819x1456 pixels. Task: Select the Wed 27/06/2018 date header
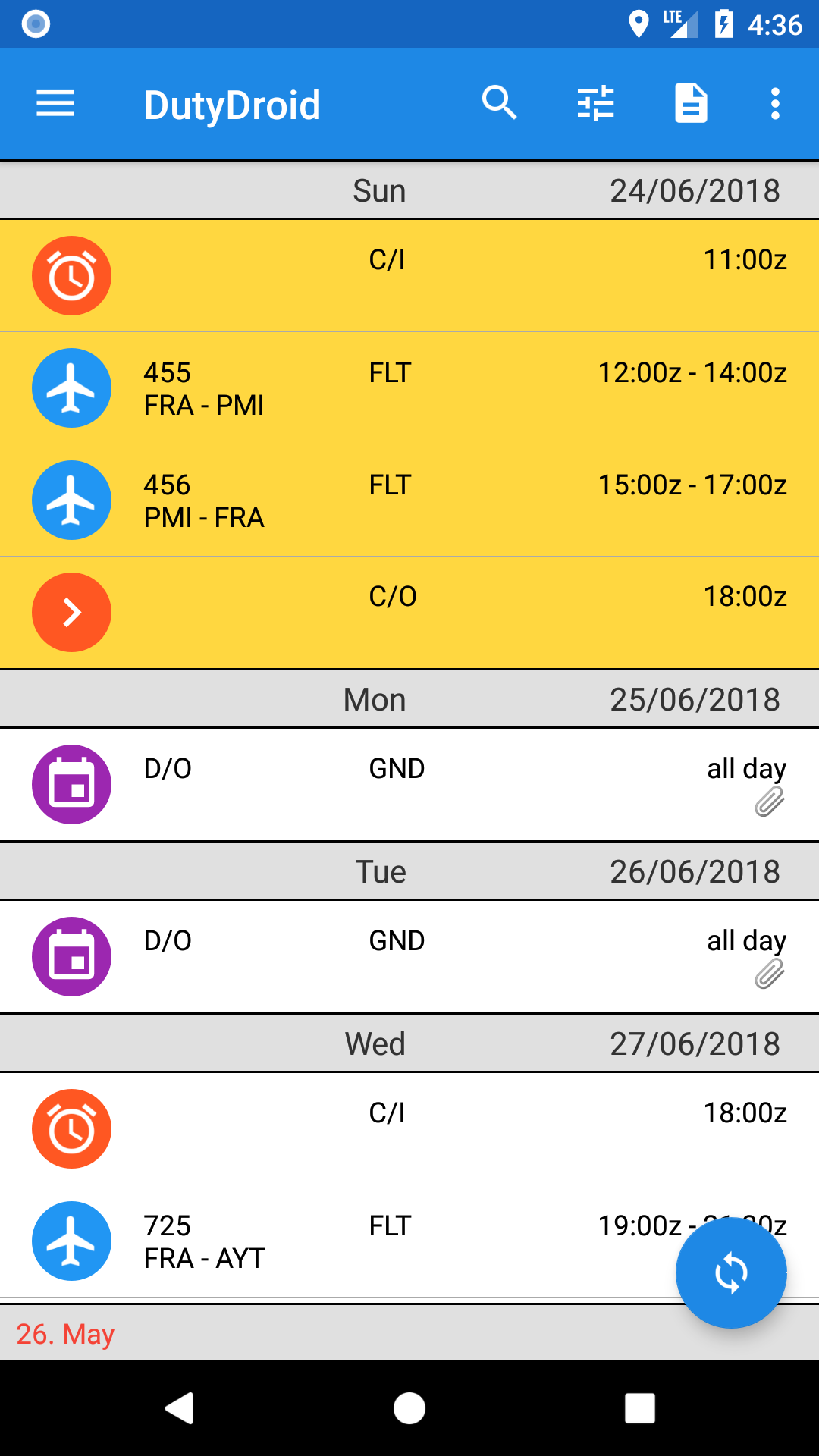coord(409,1043)
